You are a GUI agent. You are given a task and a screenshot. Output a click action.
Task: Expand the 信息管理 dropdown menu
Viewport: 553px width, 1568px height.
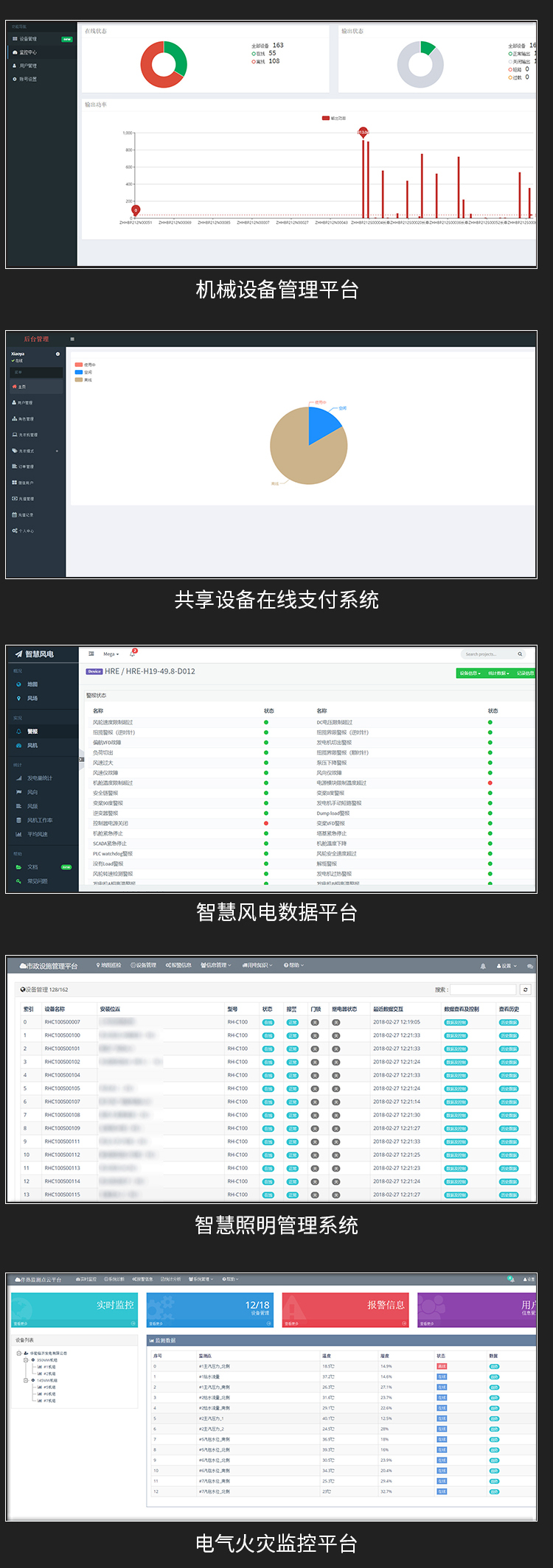[216, 965]
